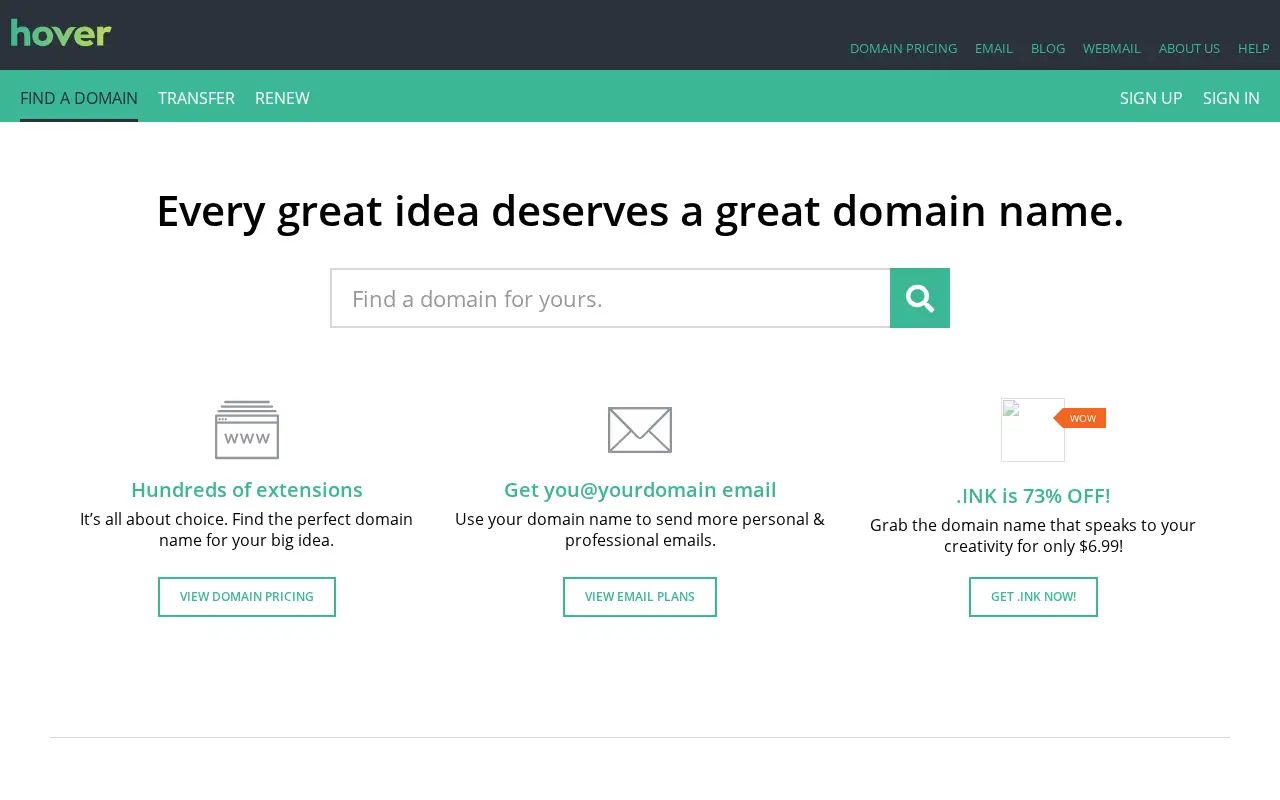Open the About Us page
The width and height of the screenshot is (1280, 800).
(1189, 48)
